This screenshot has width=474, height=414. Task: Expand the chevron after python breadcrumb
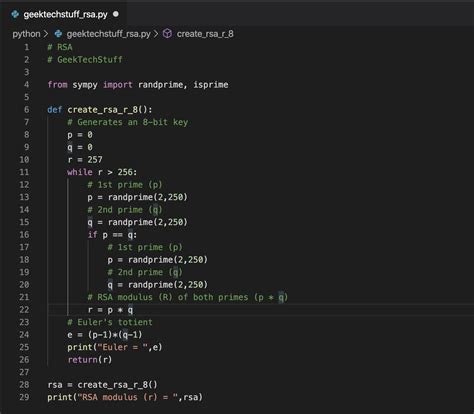(x=46, y=34)
